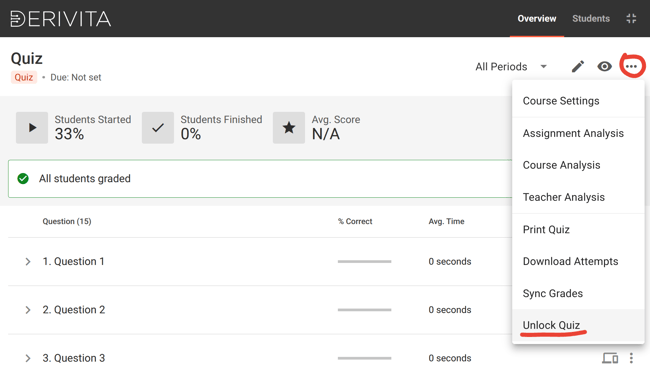Click the pencil edit quiz icon
The width and height of the screenshot is (650, 365).
tap(578, 66)
